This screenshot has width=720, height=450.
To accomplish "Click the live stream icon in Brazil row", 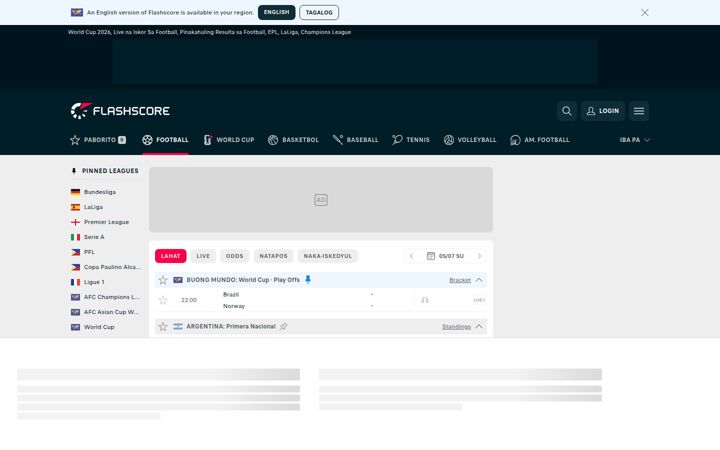I will tap(479, 300).
